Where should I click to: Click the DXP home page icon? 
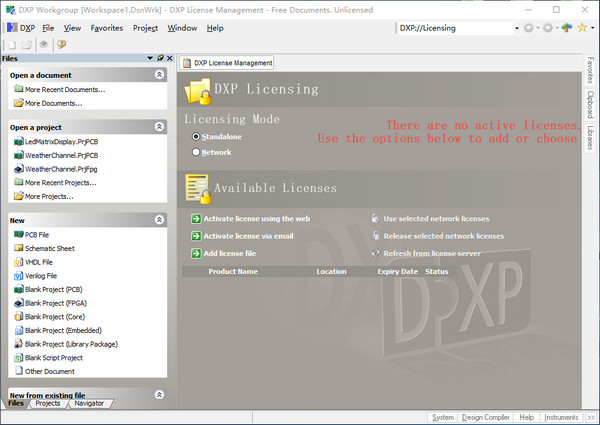(x=567, y=28)
